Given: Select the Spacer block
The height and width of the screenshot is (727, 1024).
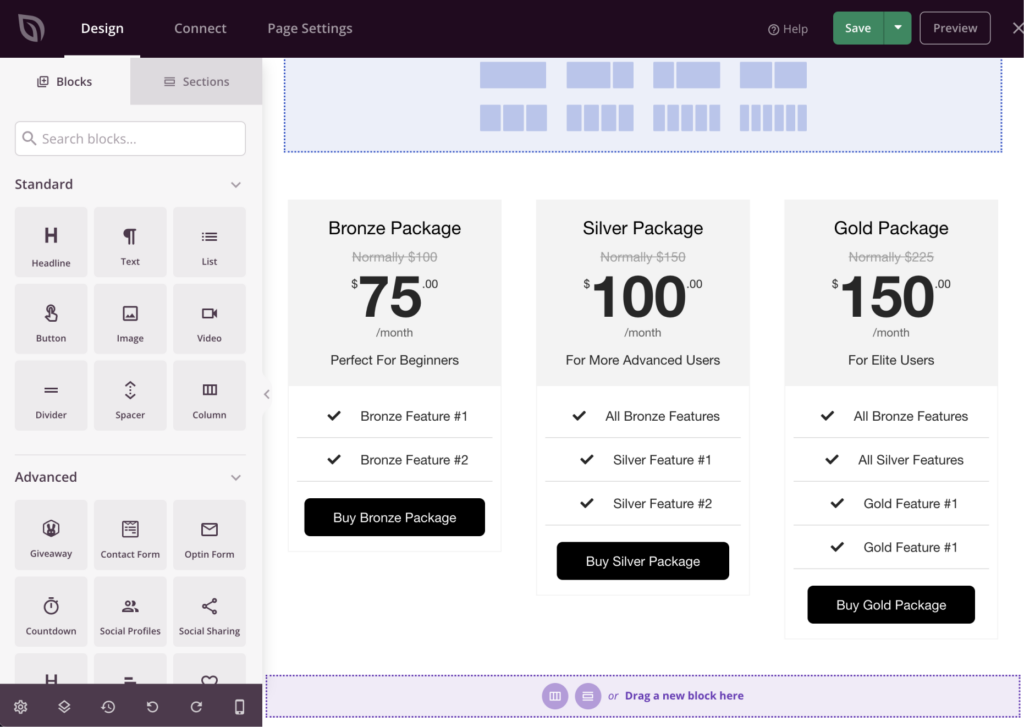Looking at the screenshot, I should pos(130,395).
